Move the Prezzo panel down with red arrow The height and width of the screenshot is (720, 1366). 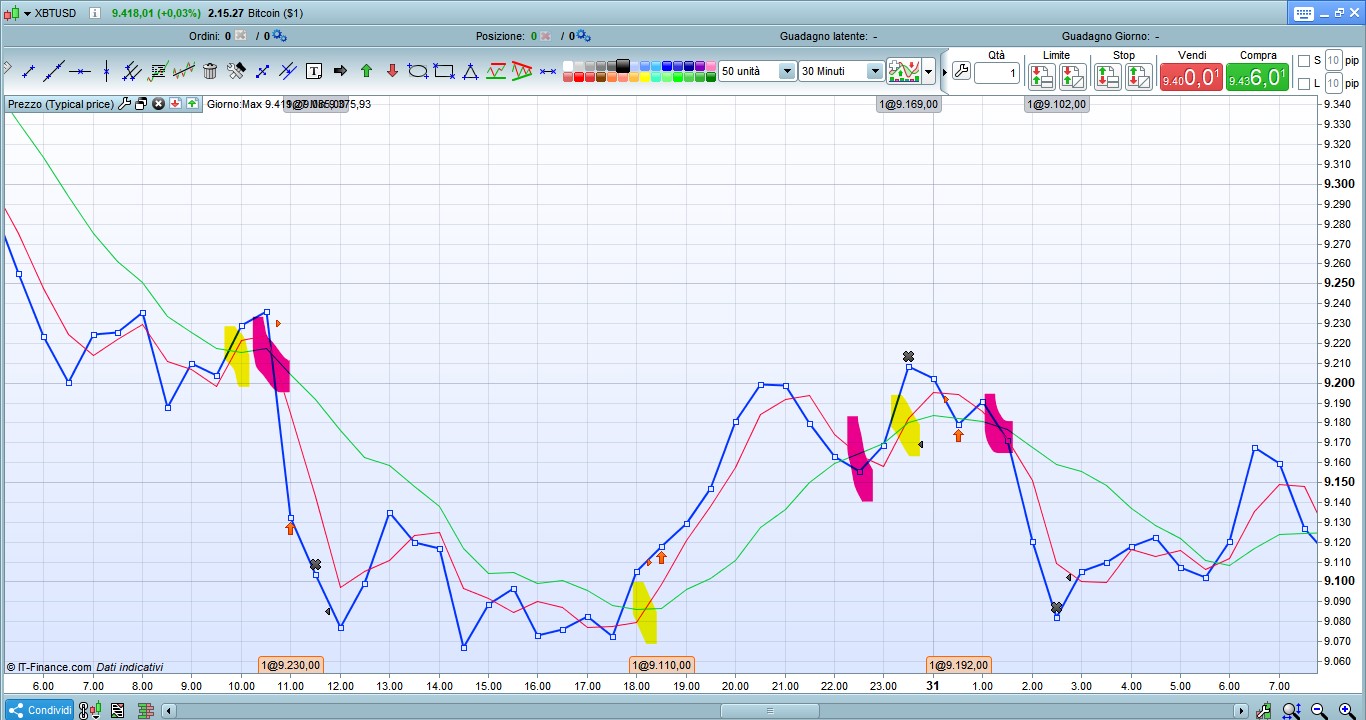[x=175, y=103]
